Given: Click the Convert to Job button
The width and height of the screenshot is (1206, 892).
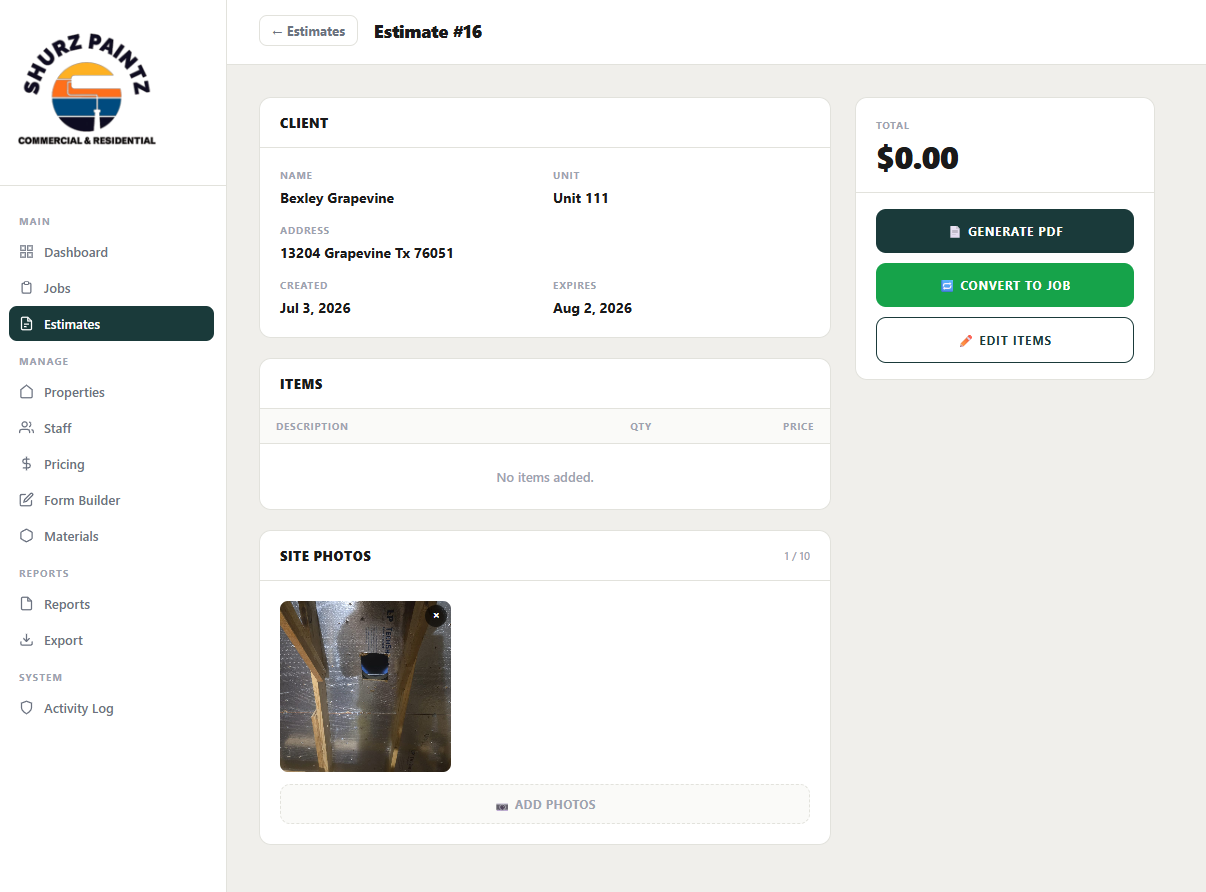Looking at the screenshot, I should coord(1004,285).
